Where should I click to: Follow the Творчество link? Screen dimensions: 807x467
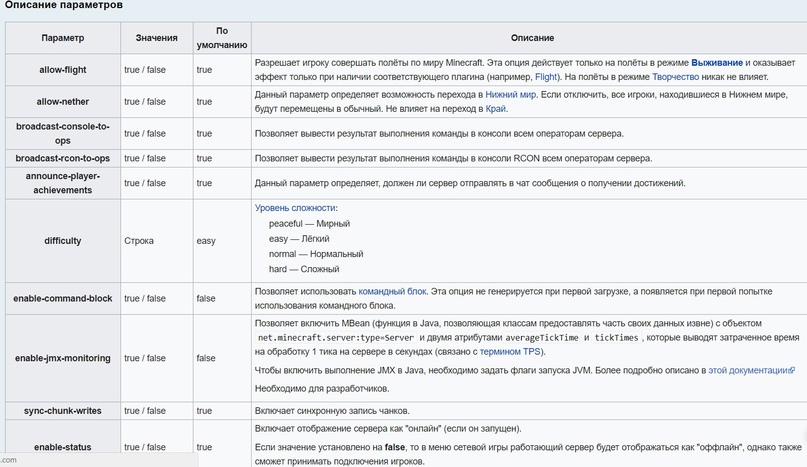pos(675,77)
